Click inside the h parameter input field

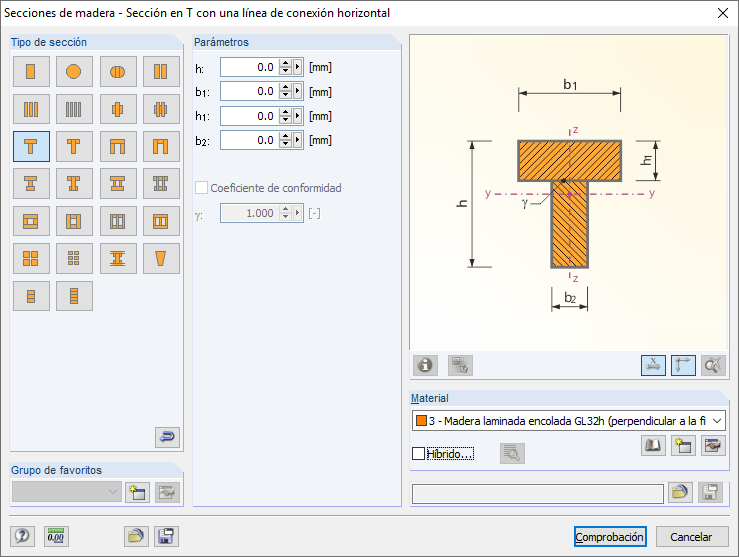(x=250, y=67)
